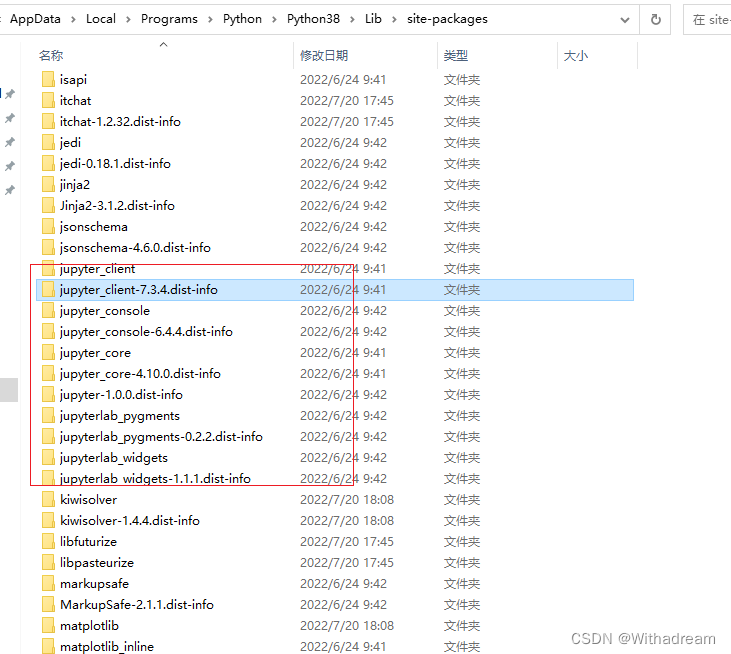The height and width of the screenshot is (654, 731).
Task: Click the 文件夹 type cell for matplotlib
Action: [462, 626]
